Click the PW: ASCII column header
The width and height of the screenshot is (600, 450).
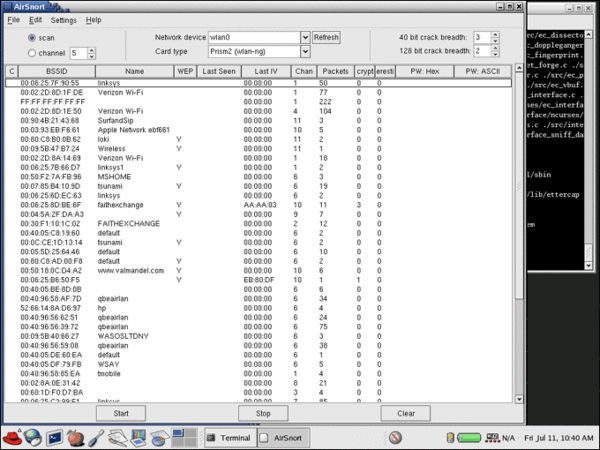pos(483,71)
